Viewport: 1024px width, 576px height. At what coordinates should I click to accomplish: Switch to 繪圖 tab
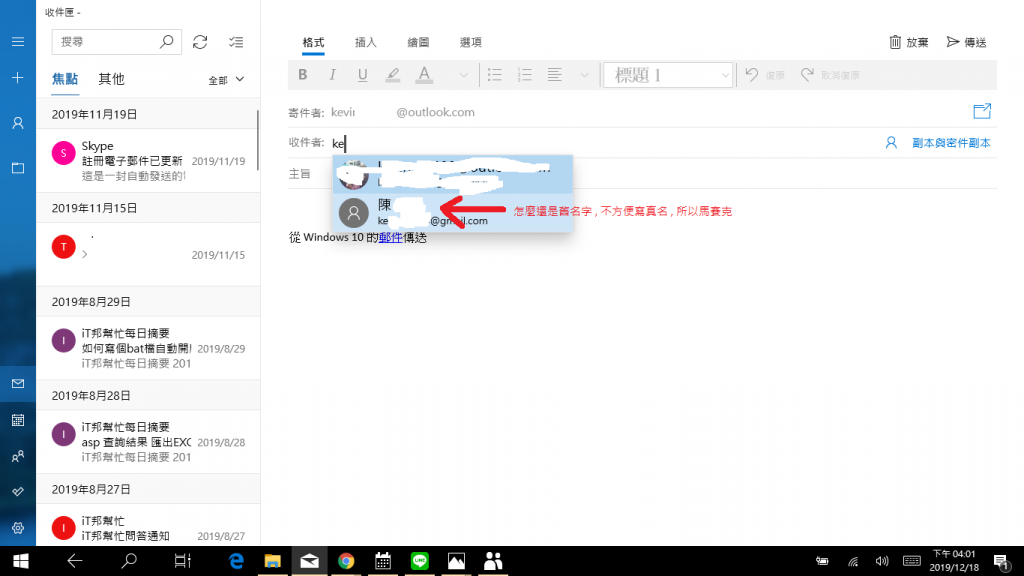[x=418, y=42]
